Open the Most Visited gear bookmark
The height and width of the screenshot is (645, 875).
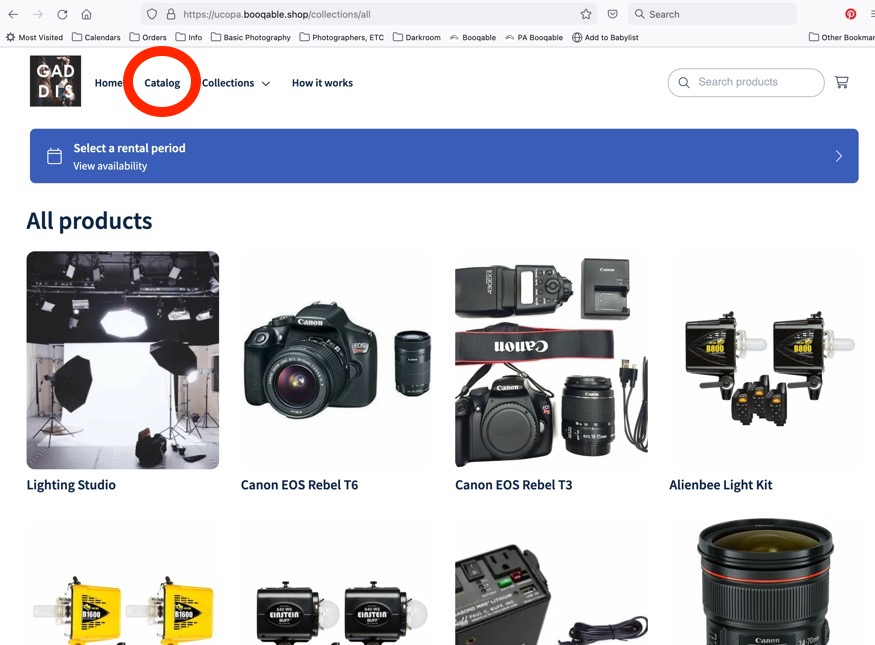pos(35,37)
